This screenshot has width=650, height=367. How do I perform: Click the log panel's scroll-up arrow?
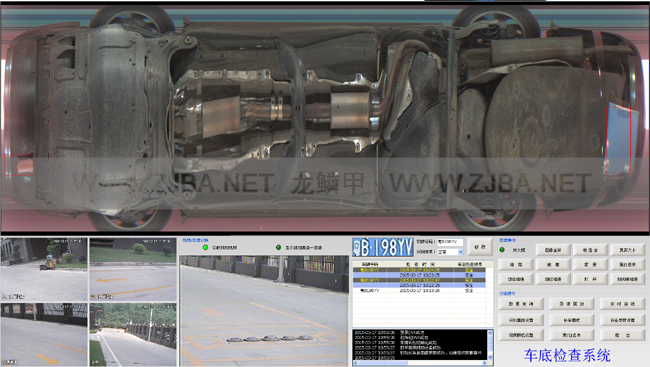490,333
